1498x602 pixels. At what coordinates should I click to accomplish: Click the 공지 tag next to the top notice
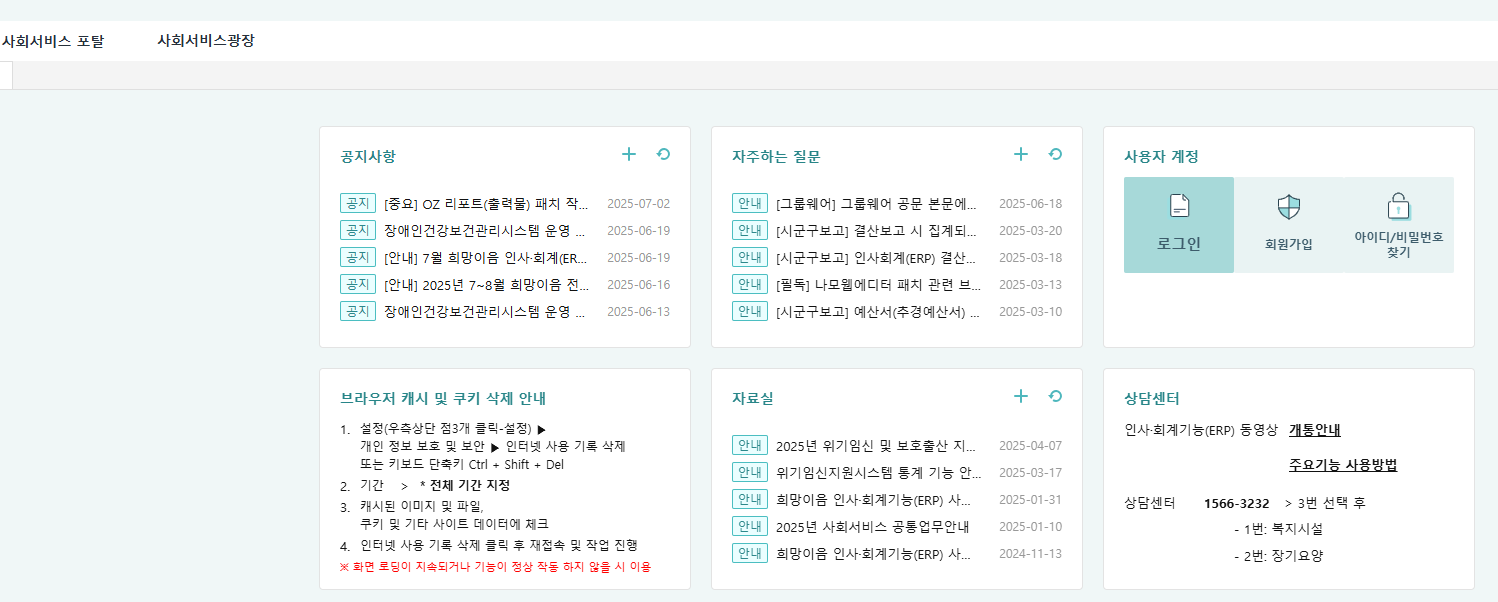pos(358,203)
